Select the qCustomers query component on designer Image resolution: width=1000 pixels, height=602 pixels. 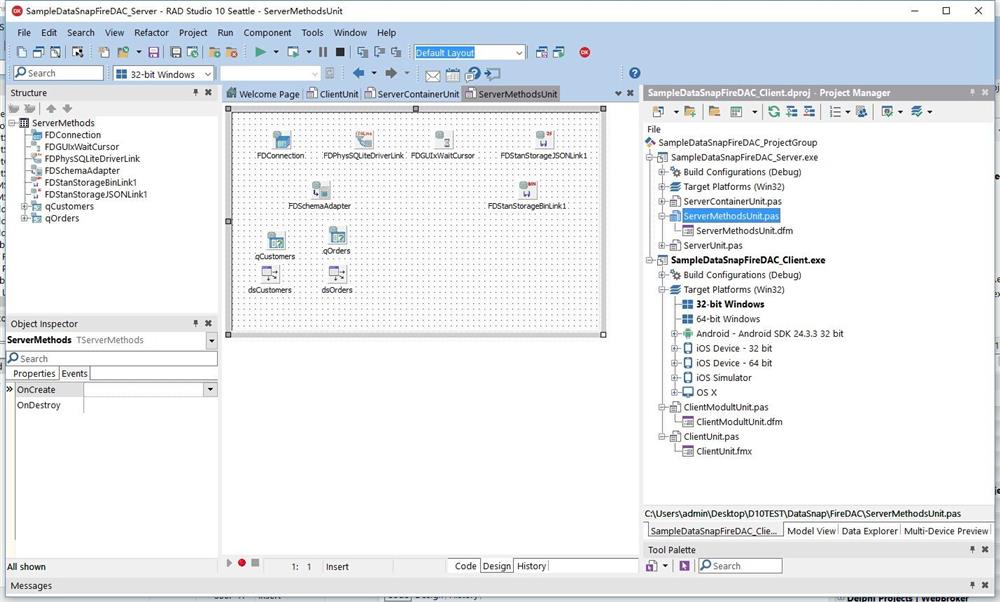click(276, 240)
